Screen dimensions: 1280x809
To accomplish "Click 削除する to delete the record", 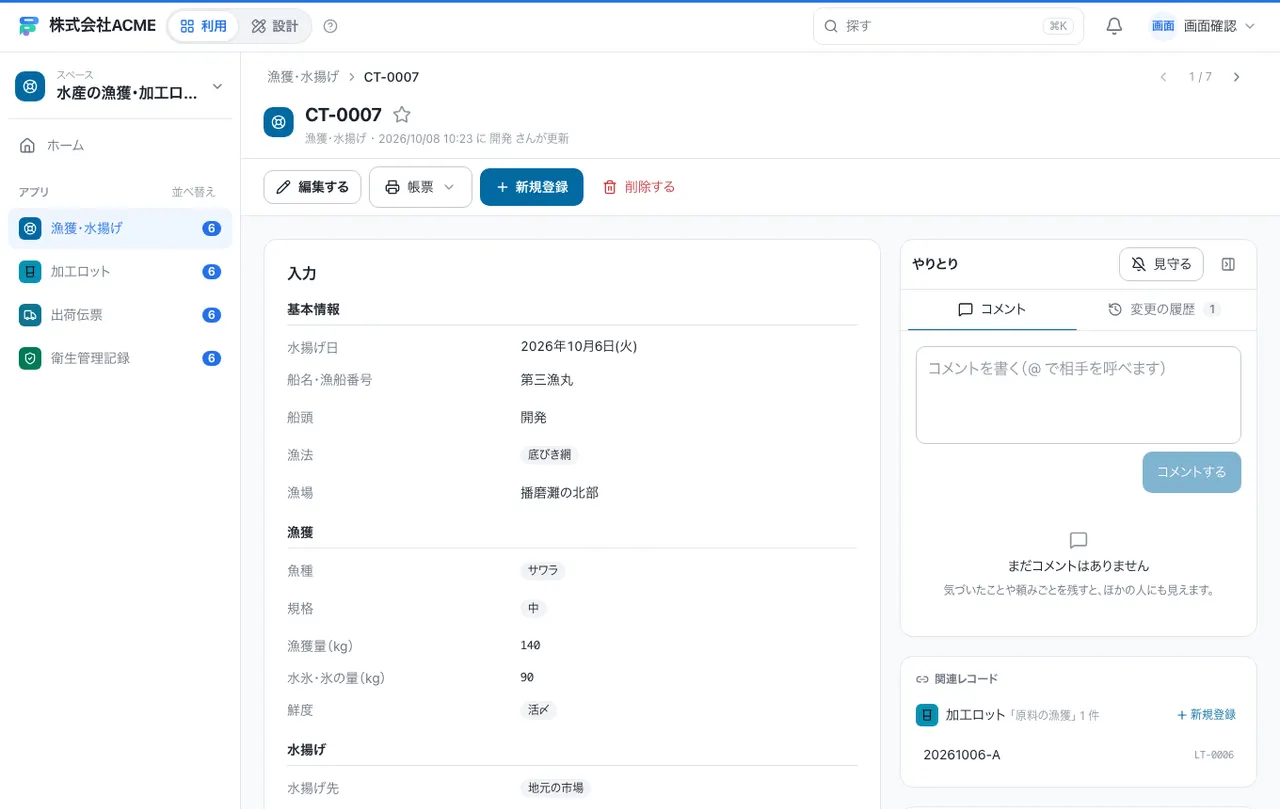I will click(x=638, y=187).
